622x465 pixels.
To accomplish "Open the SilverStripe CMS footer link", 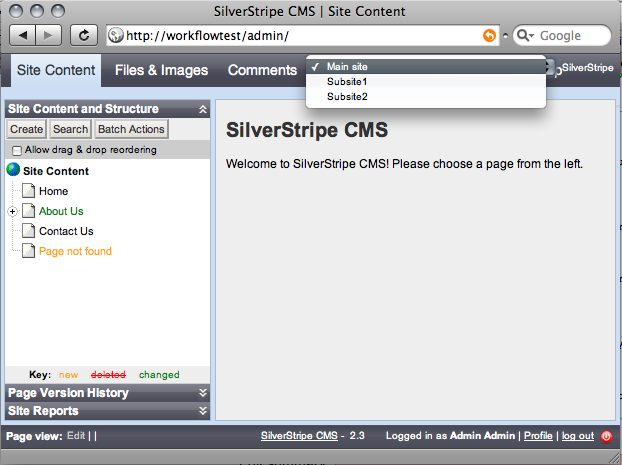I will pos(299,436).
